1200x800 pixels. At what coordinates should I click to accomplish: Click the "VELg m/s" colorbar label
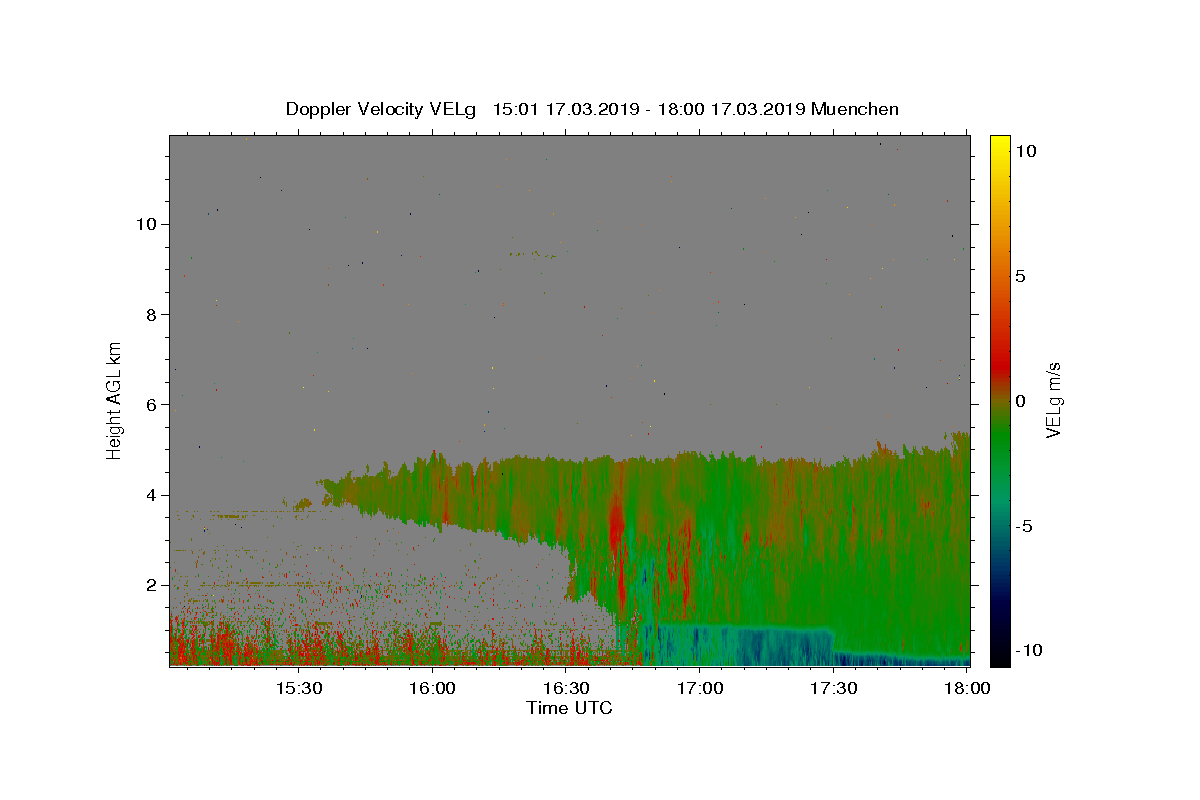coord(1052,400)
